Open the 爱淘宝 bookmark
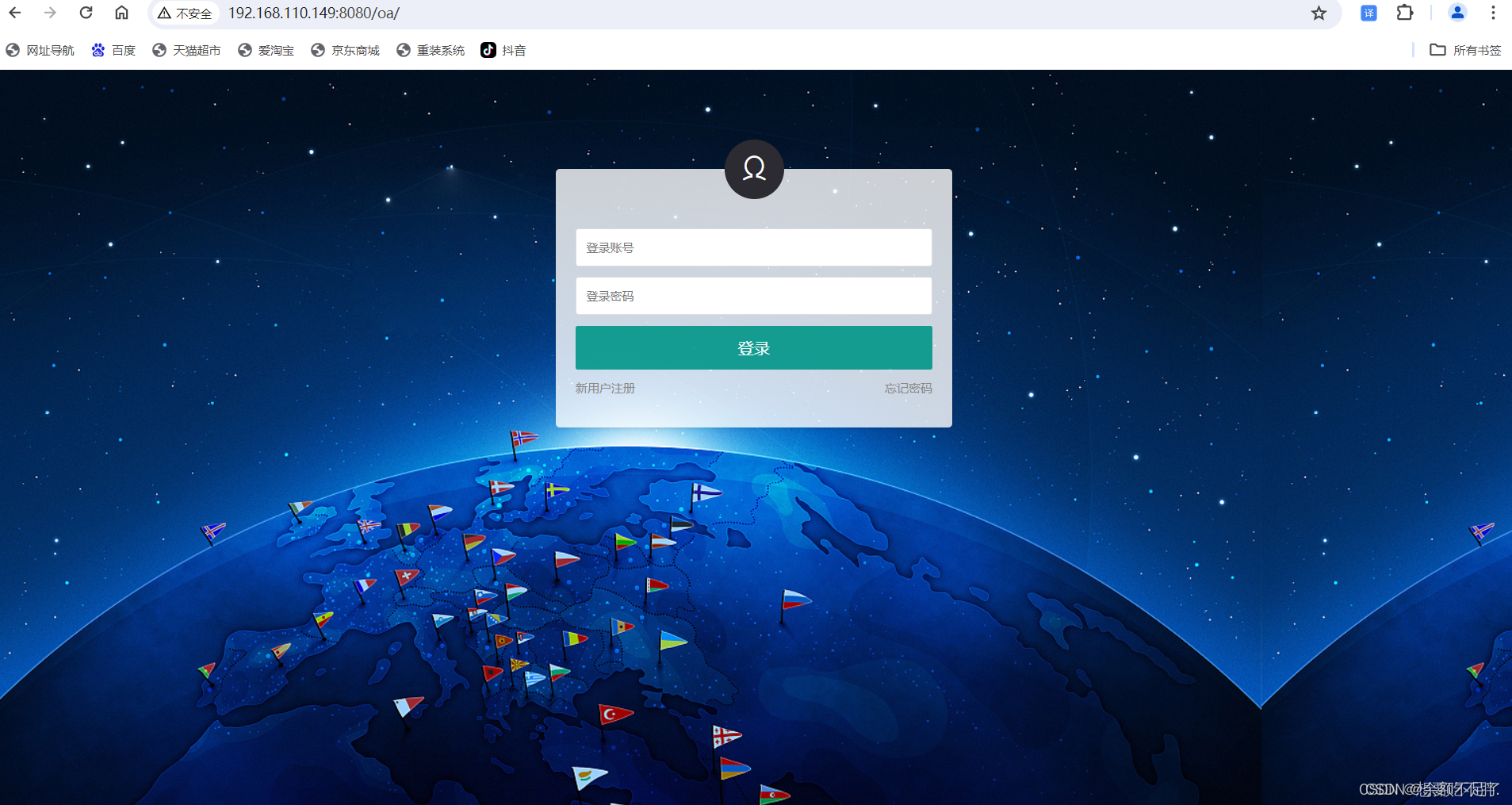This screenshot has width=1512, height=805. 266,50
